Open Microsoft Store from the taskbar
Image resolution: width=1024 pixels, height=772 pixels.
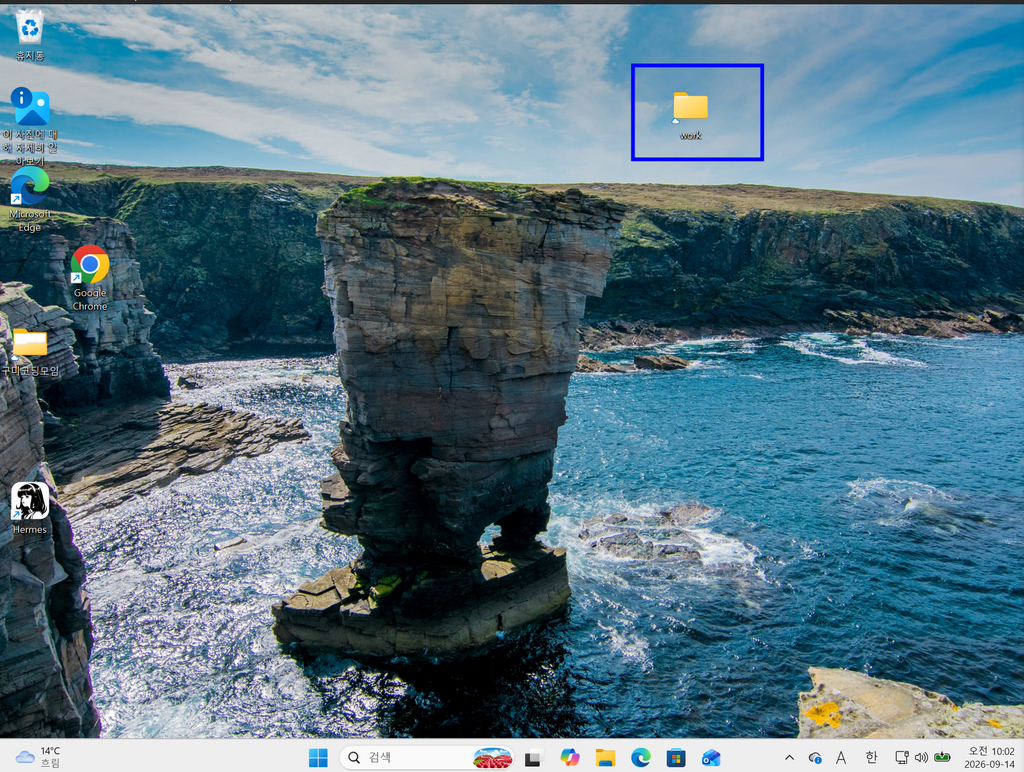click(x=676, y=758)
